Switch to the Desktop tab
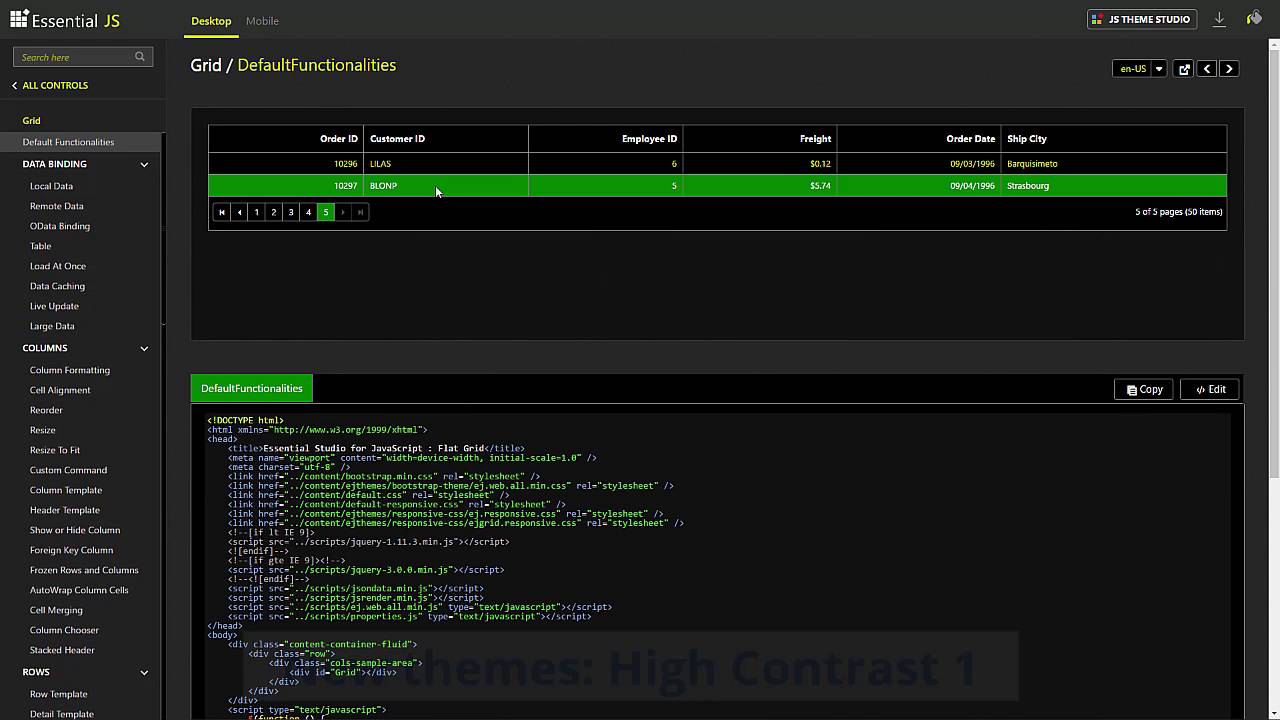The height and width of the screenshot is (720, 1280). tap(211, 21)
